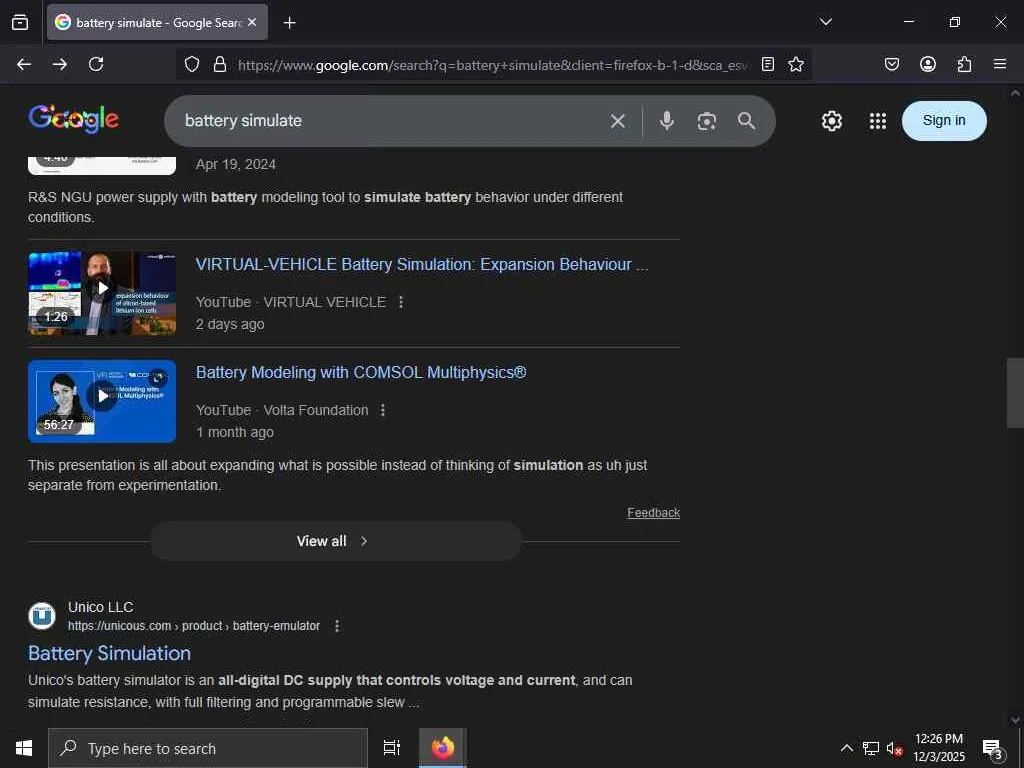This screenshot has width=1024, height=768.
Task: Open more options for the Unico result
Action: pyautogui.click(x=337, y=626)
